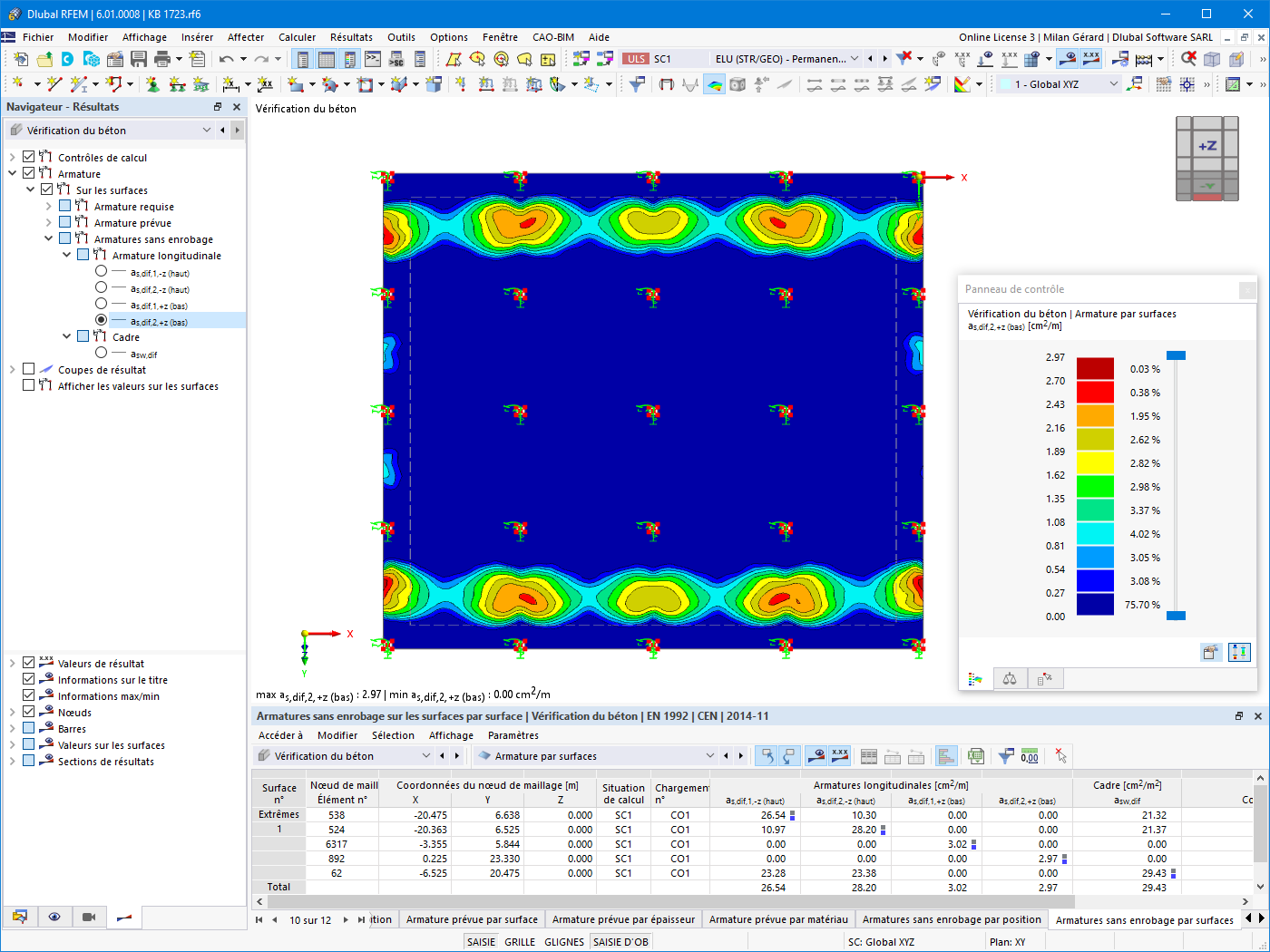Toggle the GRILLE status bar button

pos(520,942)
